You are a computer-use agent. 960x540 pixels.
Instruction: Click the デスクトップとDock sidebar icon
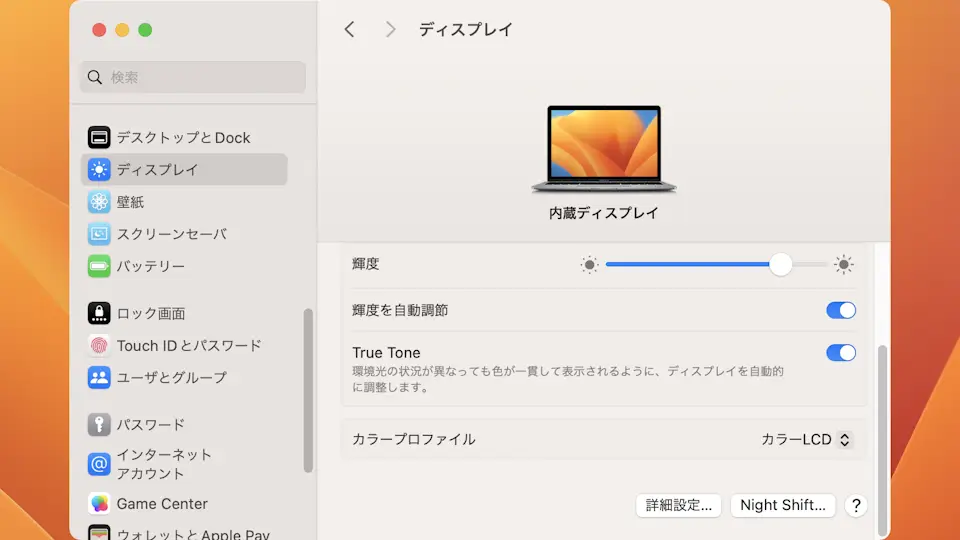99,138
